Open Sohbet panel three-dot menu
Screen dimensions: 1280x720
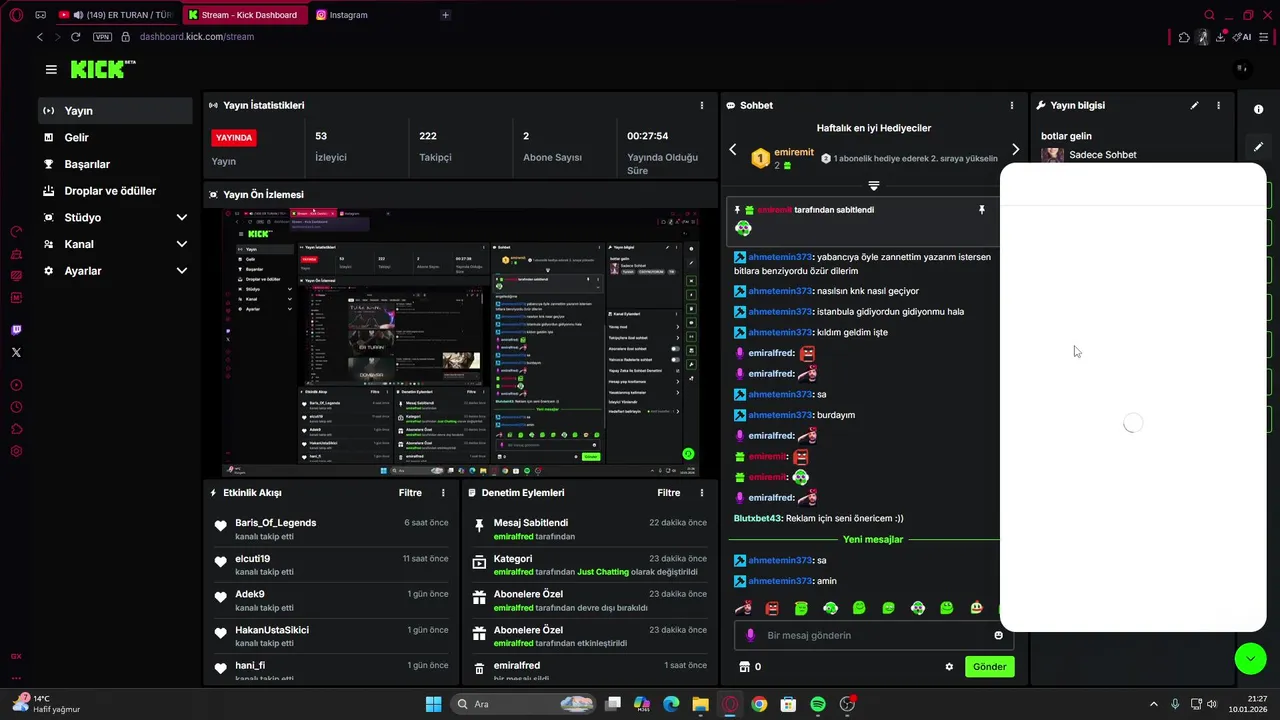1012,105
